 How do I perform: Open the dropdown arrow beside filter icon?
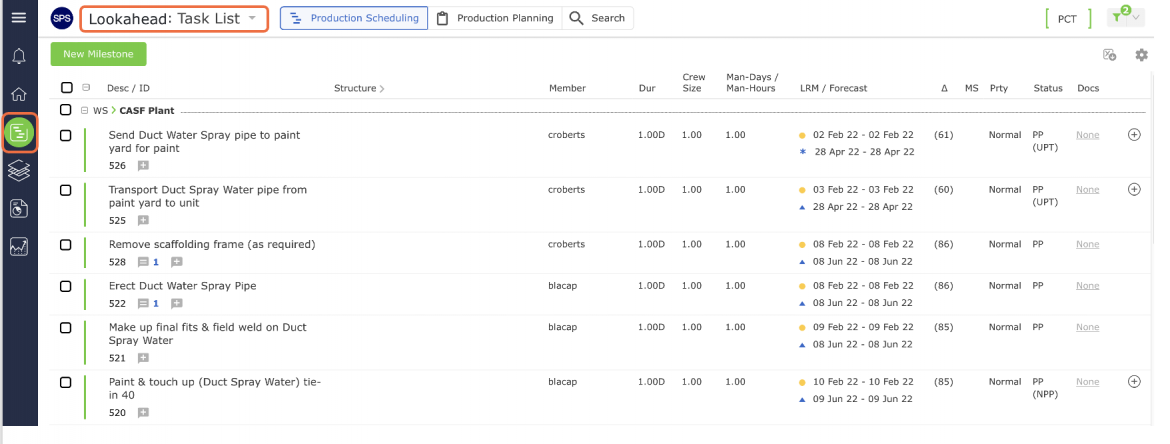[x=1136, y=18]
